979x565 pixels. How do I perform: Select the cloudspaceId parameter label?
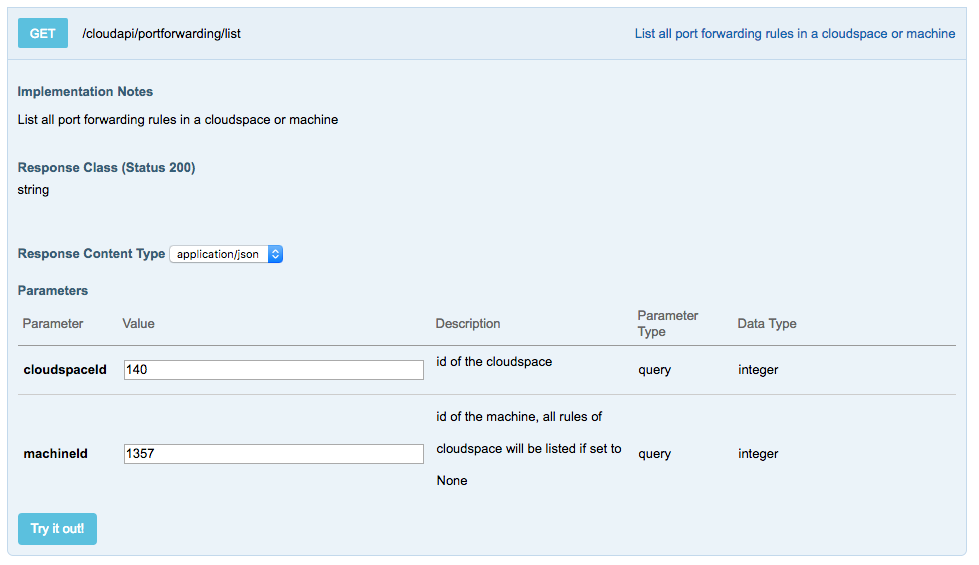tap(65, 370)
